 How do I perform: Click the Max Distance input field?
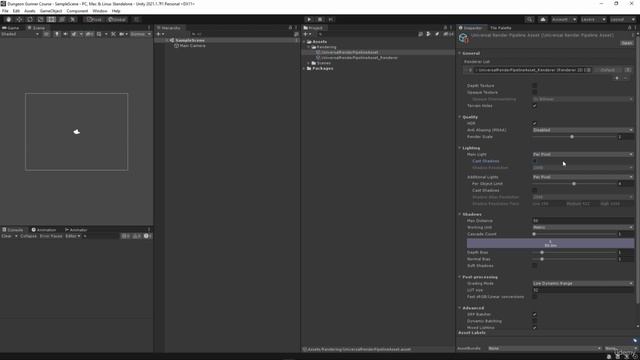(x=583, y=221)
